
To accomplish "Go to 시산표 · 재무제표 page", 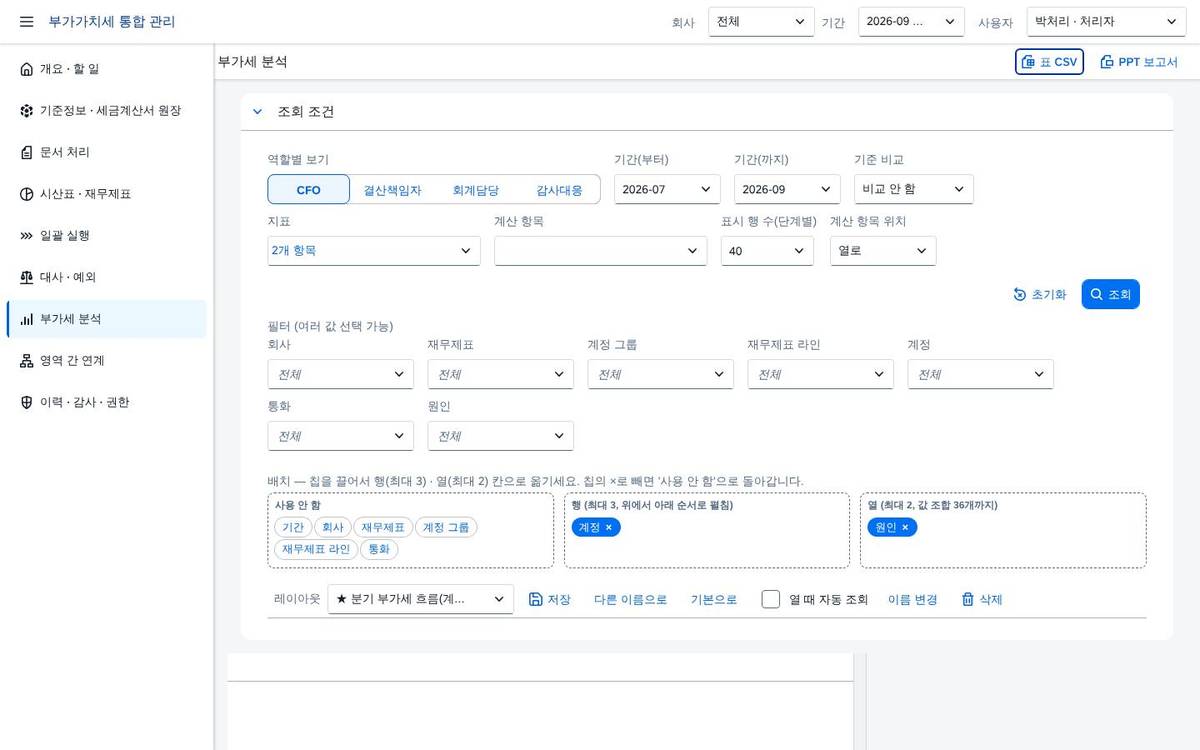I will (106, 194).
